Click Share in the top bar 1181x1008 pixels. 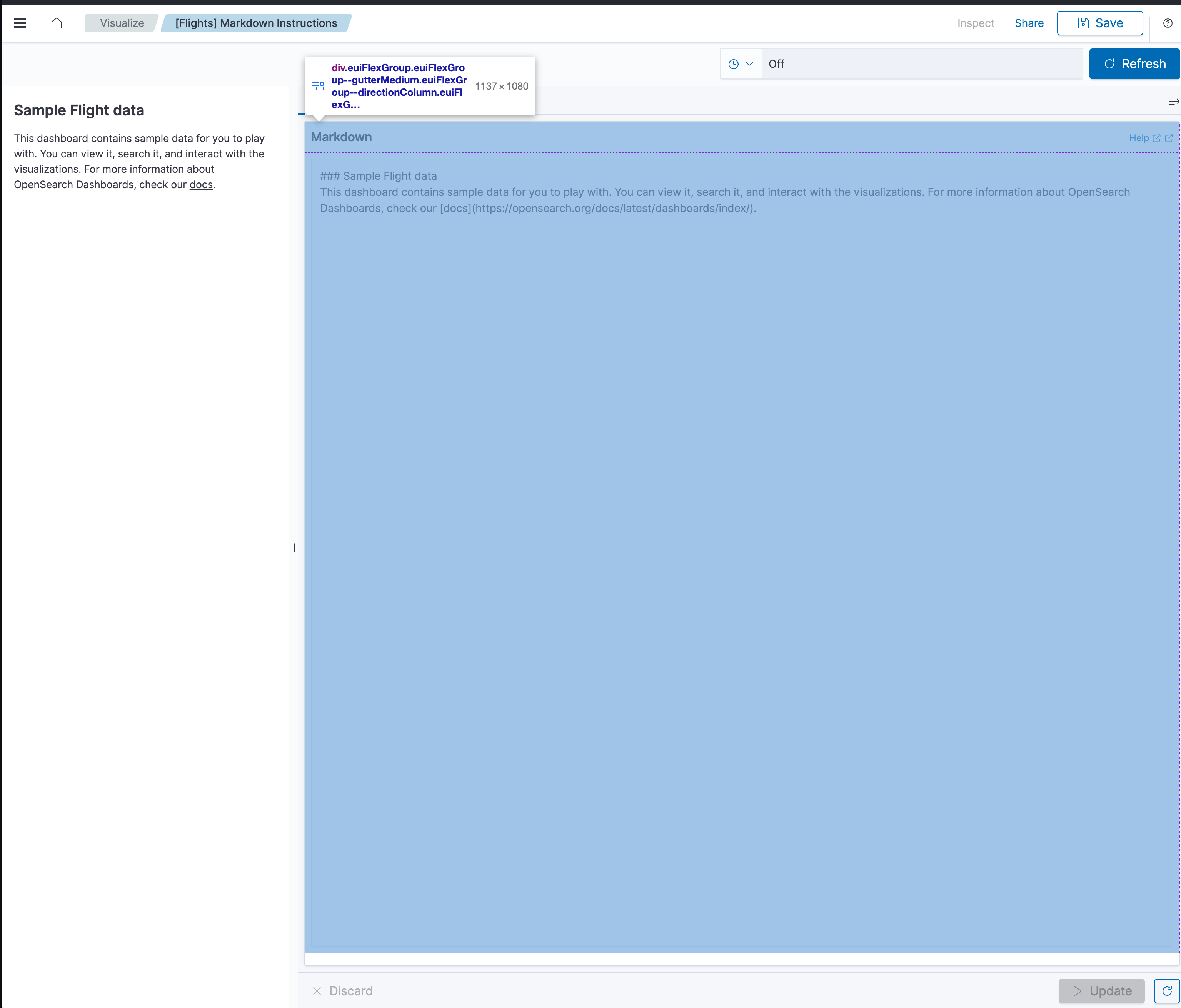(x=1029, y=23)
